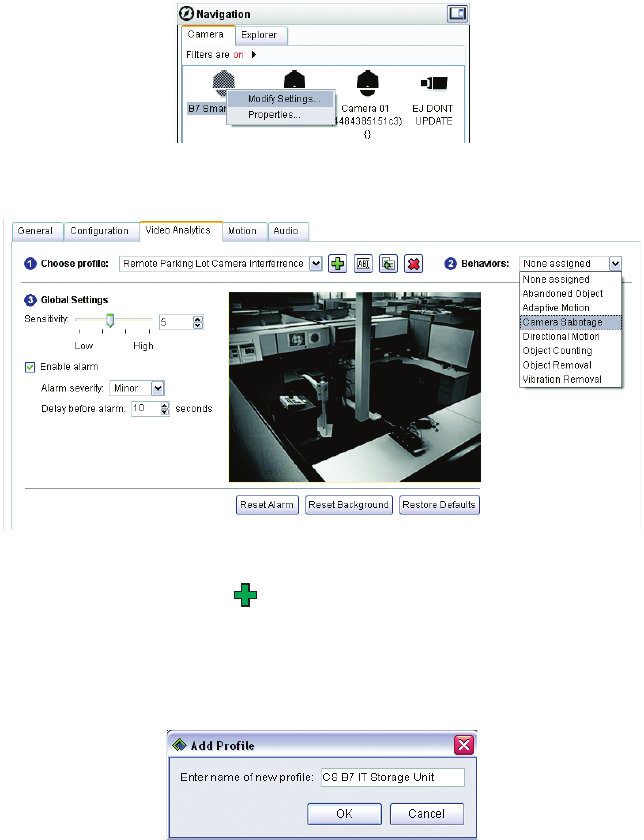Open the Explorer tab in Navigation
The height and width of the screenshot is (840, 644).
coord(259,35)
